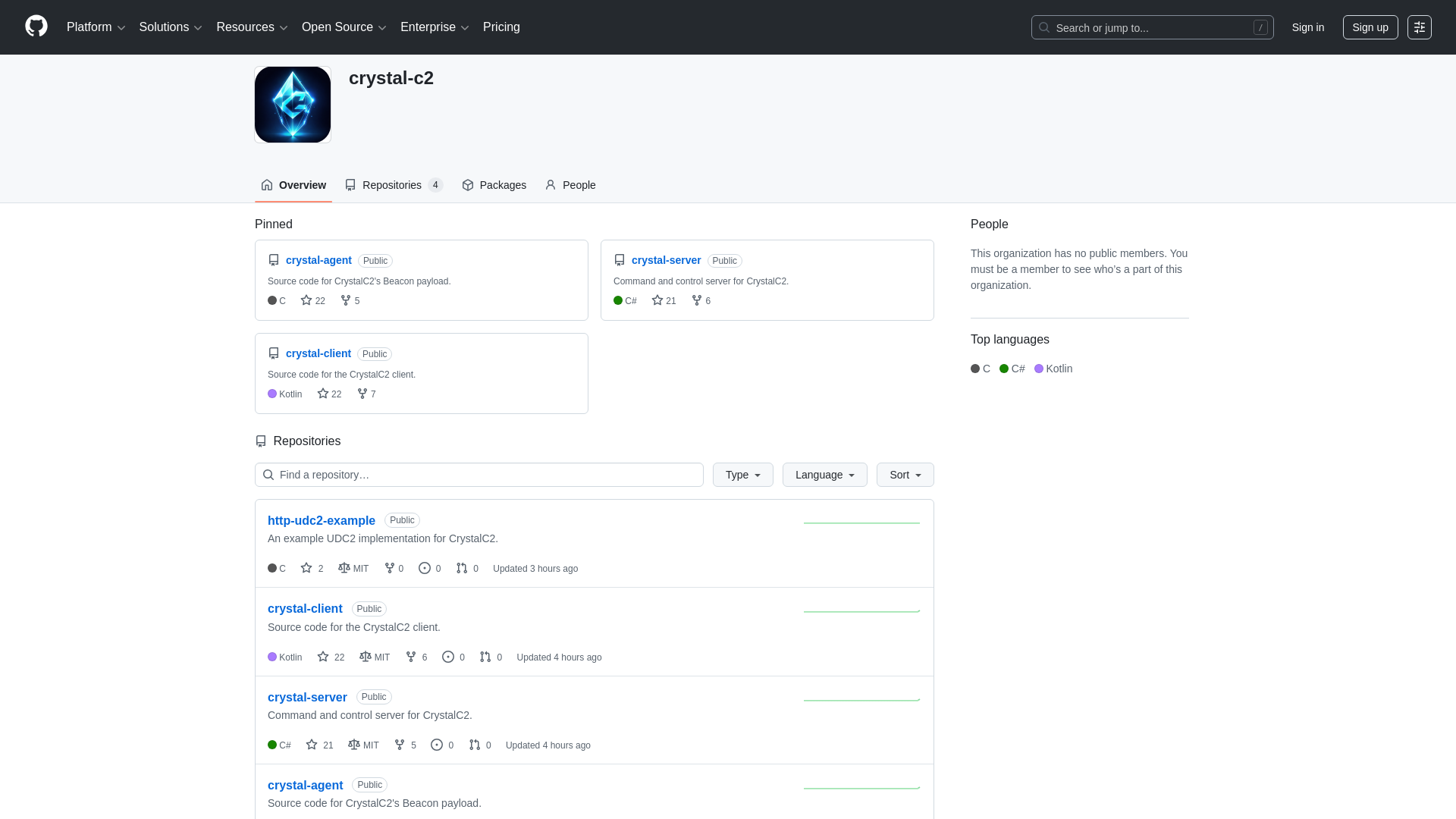Open the Language filter dropdown
Image resolution: width=1456 pixels, height=819 pixels.
[x=824, y=475]
